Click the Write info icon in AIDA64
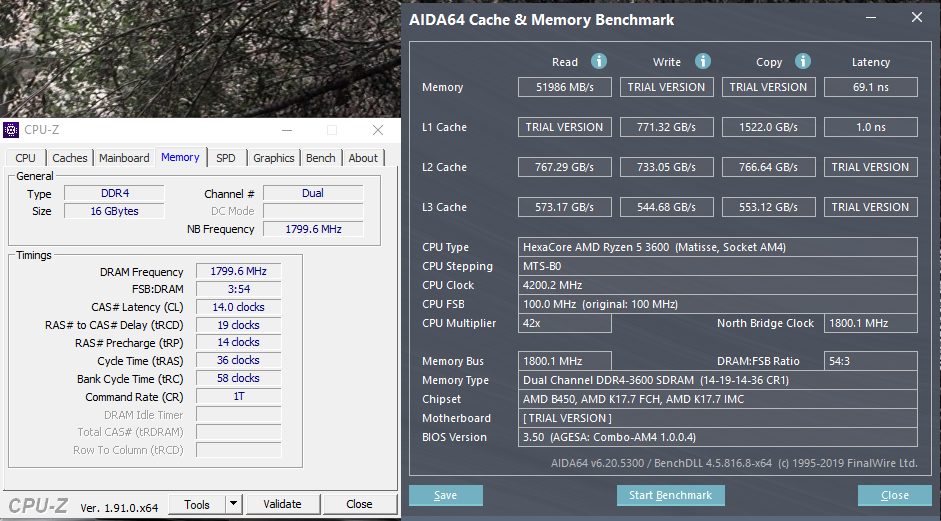The image size is (941, 521). coord(703,61)
